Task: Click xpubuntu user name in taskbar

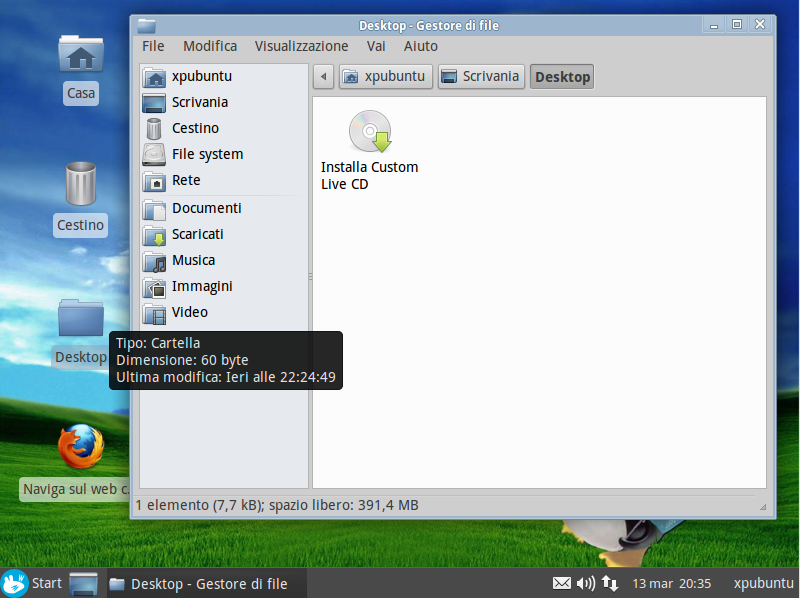Action: [x=763, y=583]
